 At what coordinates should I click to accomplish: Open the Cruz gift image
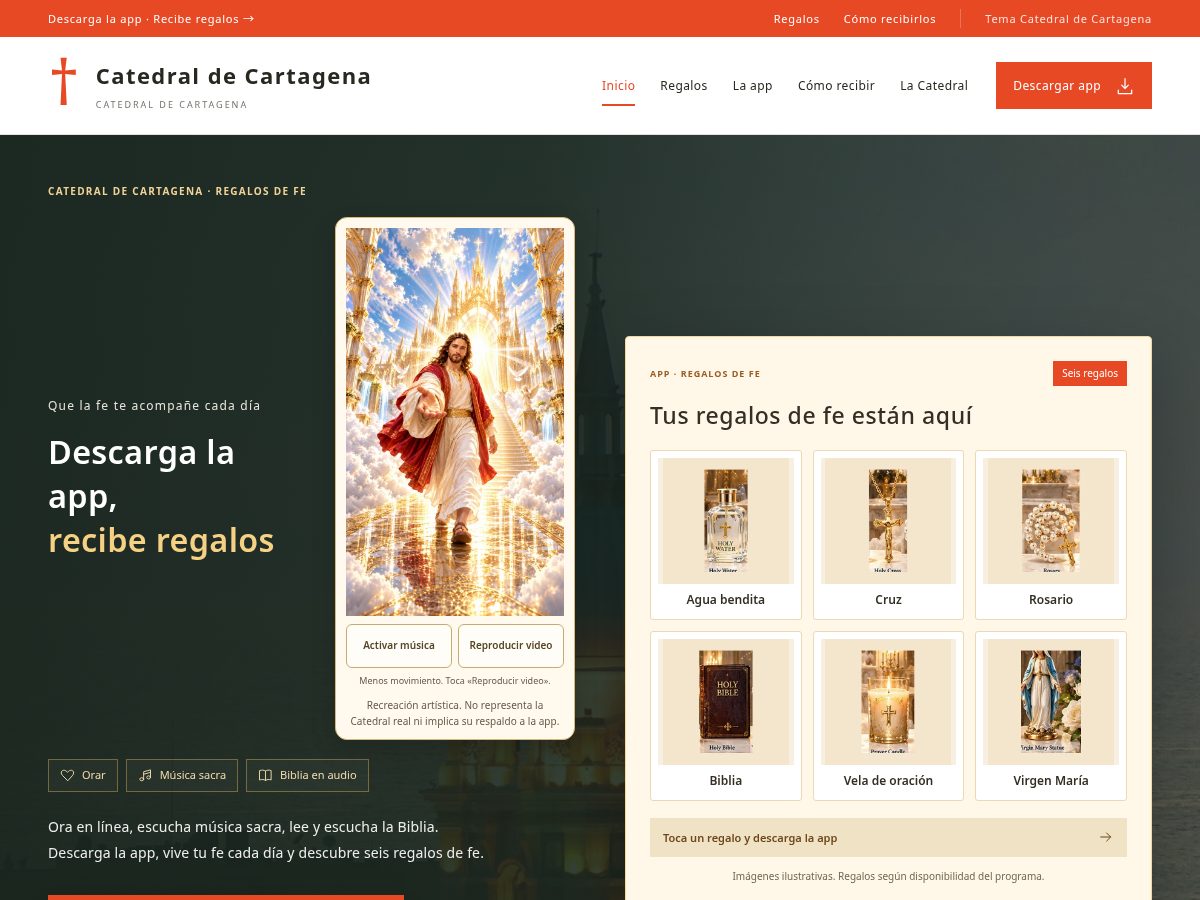click(x=888, y=521)
